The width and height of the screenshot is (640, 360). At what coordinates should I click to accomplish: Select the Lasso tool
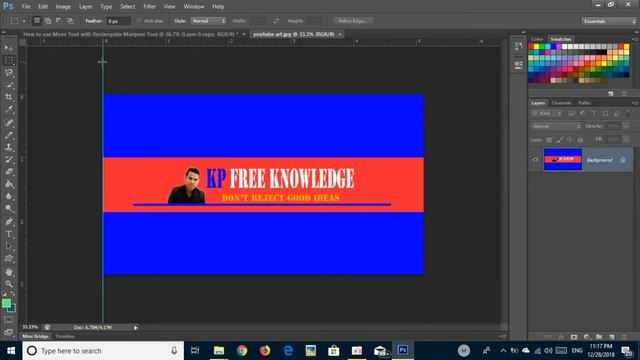point(9,73)
